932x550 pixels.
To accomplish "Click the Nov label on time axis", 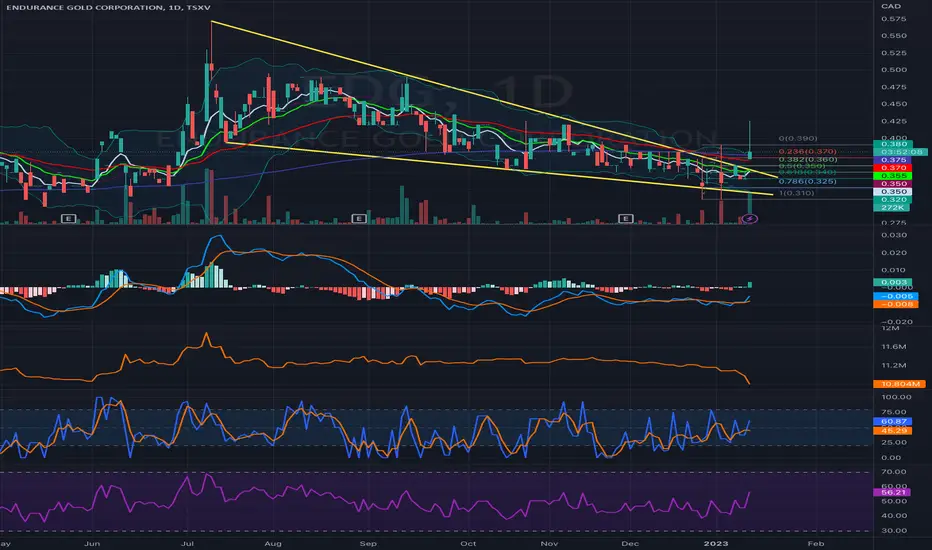I will point(549,543).
